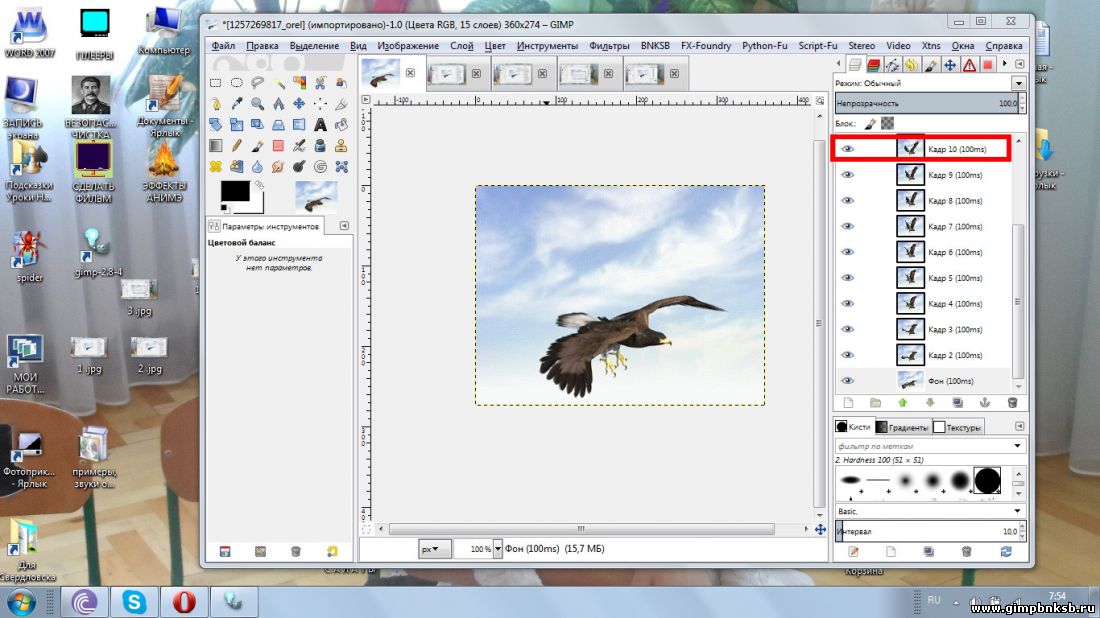Pick the Pencil tool

coord(236,146)
